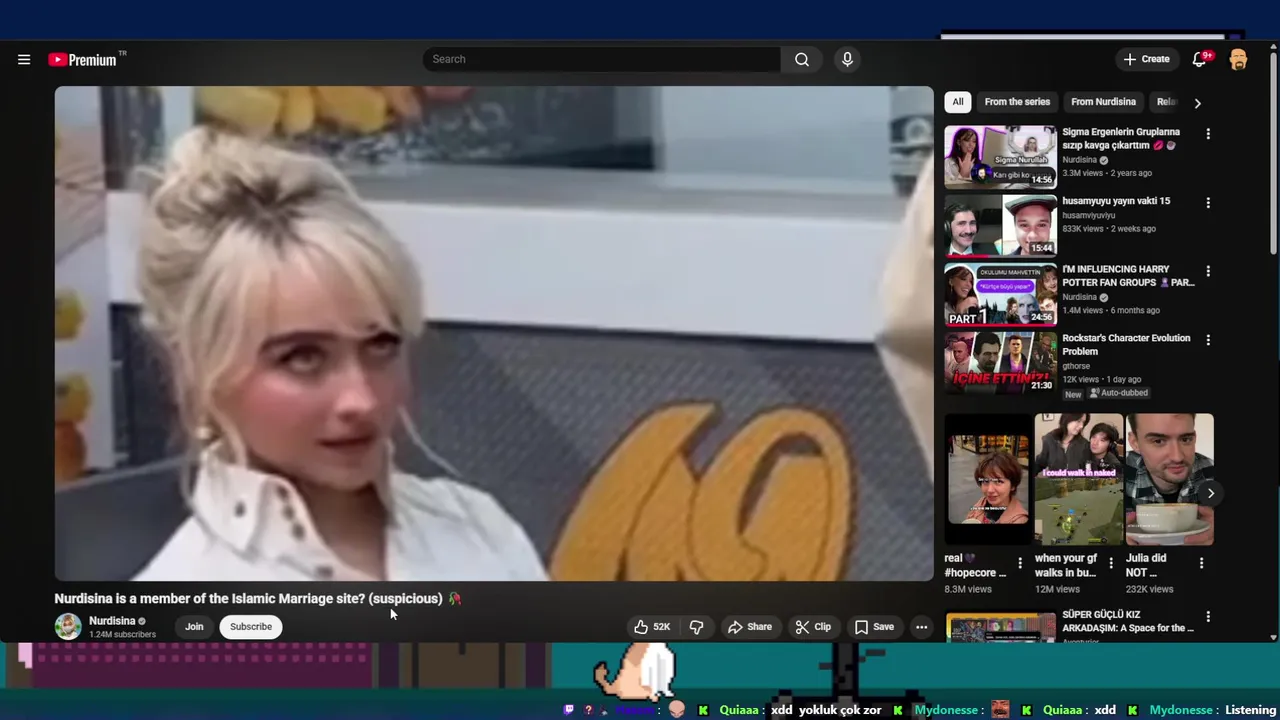1280x720 pixels.
Task: Open husamyuyu yayın vakti 15 thumbnail
Action: (x=1000, y=225)
